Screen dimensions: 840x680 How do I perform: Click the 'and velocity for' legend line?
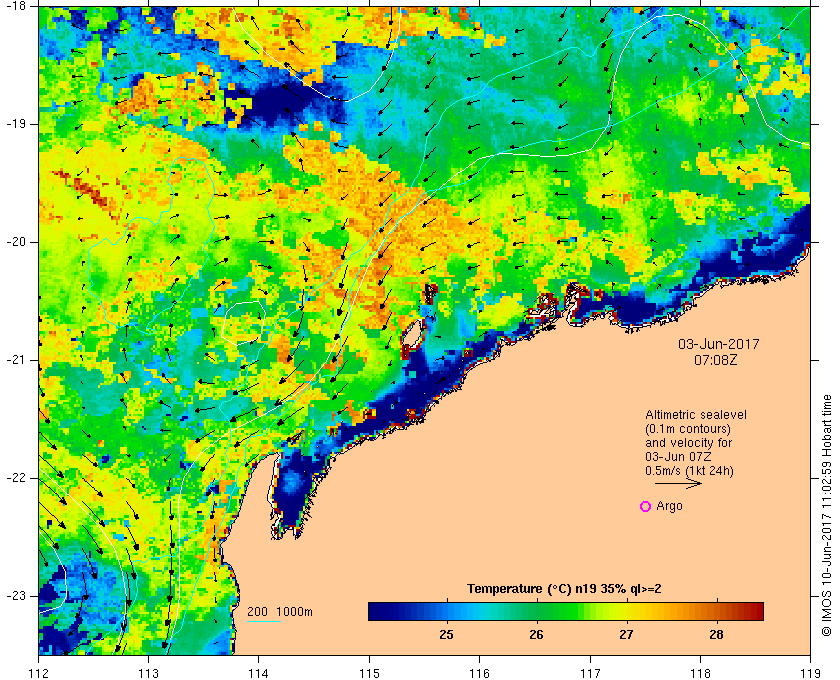click(x=688, y=443)
